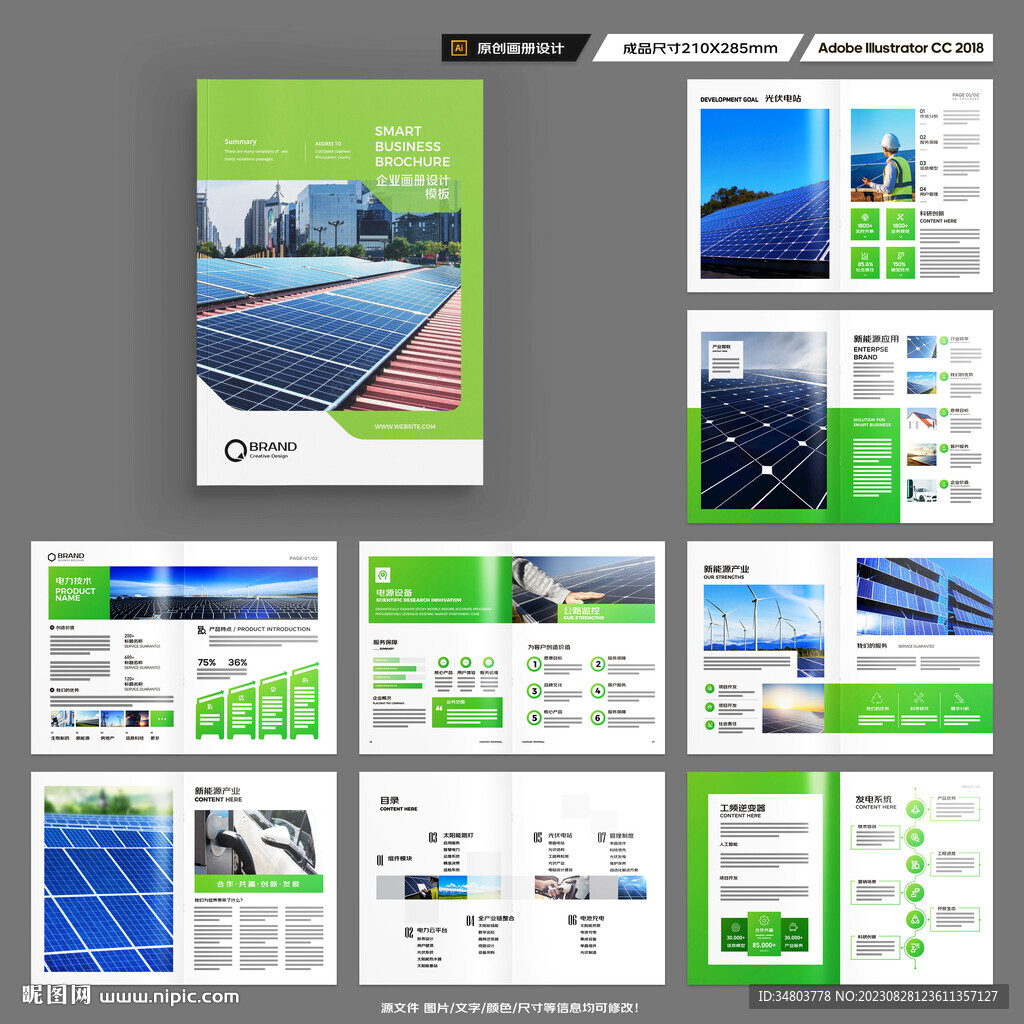Click the wrench tools icon in green band

918,698
